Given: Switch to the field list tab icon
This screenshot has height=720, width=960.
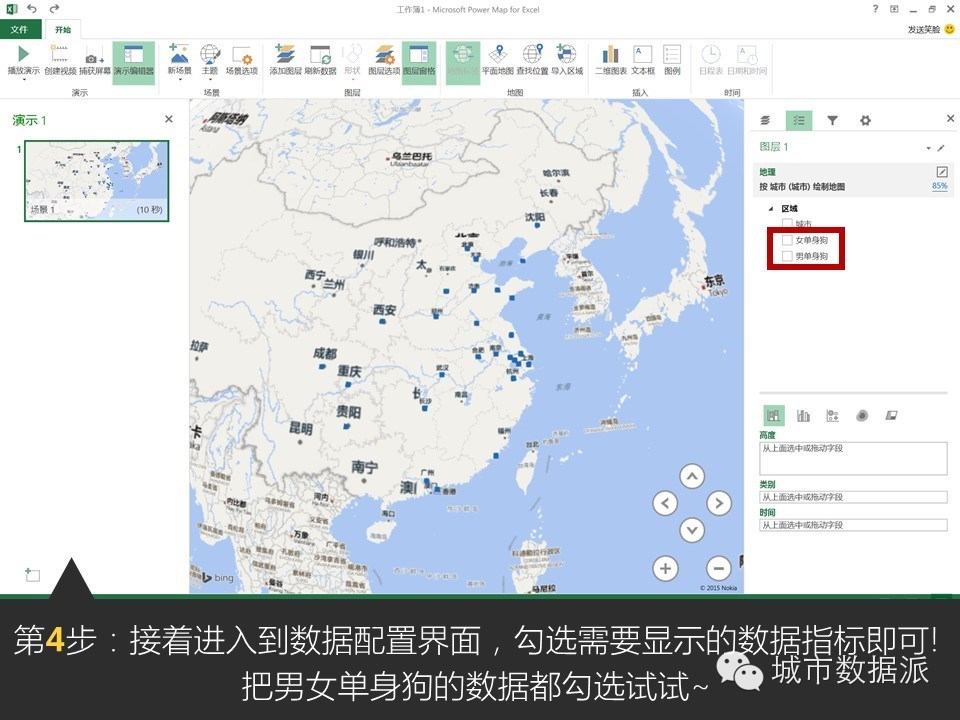Looking at the screenshot, I should (799, 120).
